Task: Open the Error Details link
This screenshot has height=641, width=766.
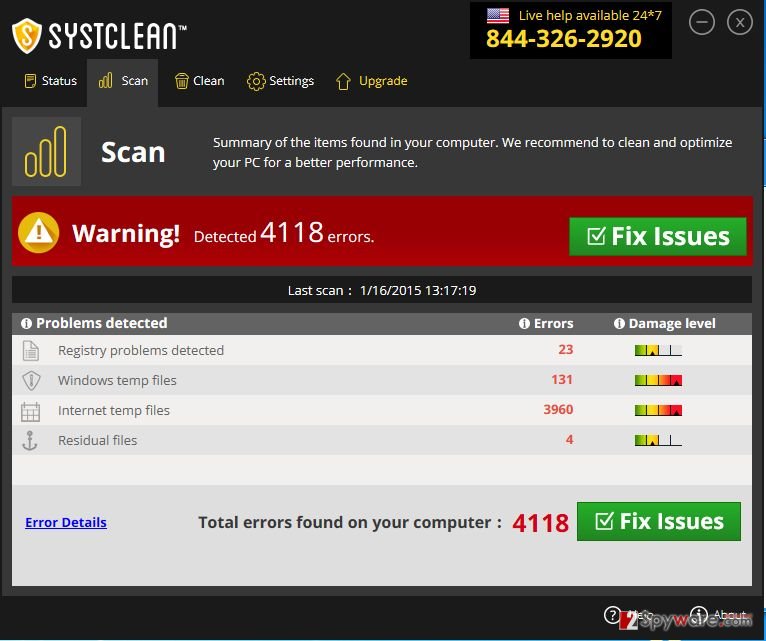Action: click(66, 522)
